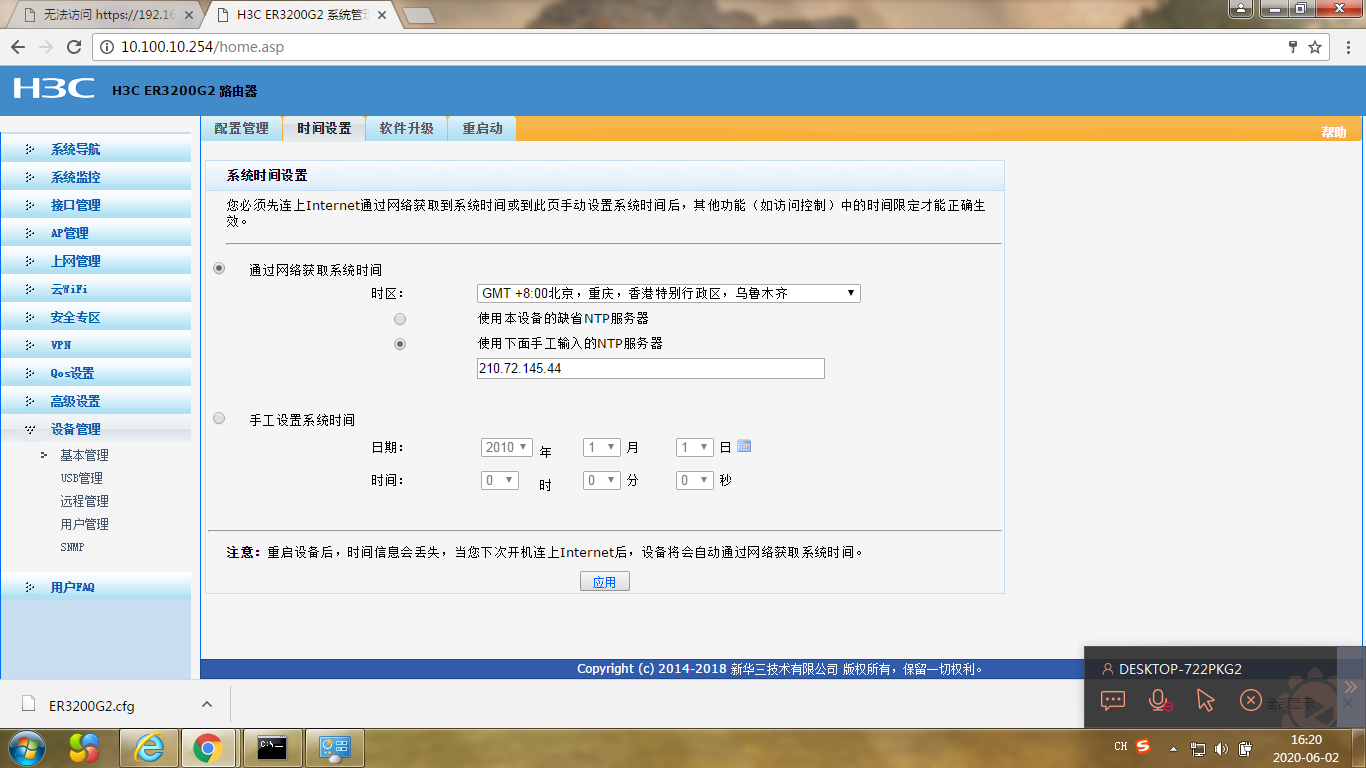The image size is (1366, 768).
Task: Open the Windows Start menu
Action: click(x=26, y=748)
